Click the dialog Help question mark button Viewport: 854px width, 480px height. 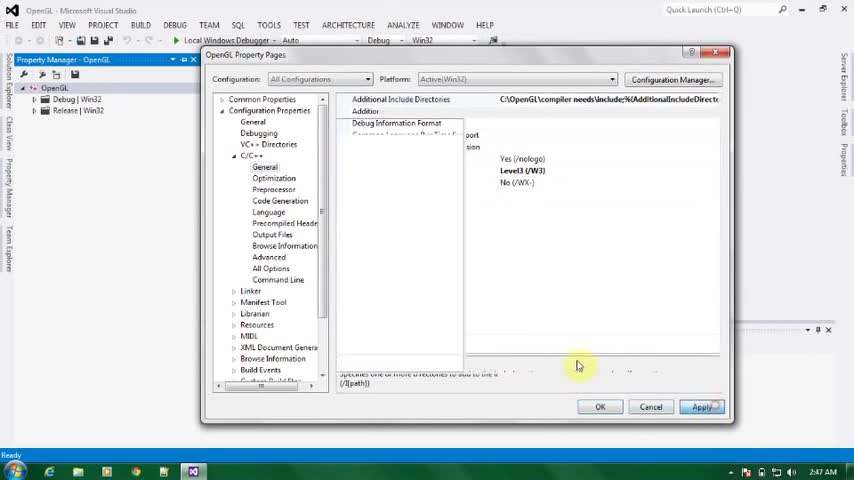pos(691,52)
